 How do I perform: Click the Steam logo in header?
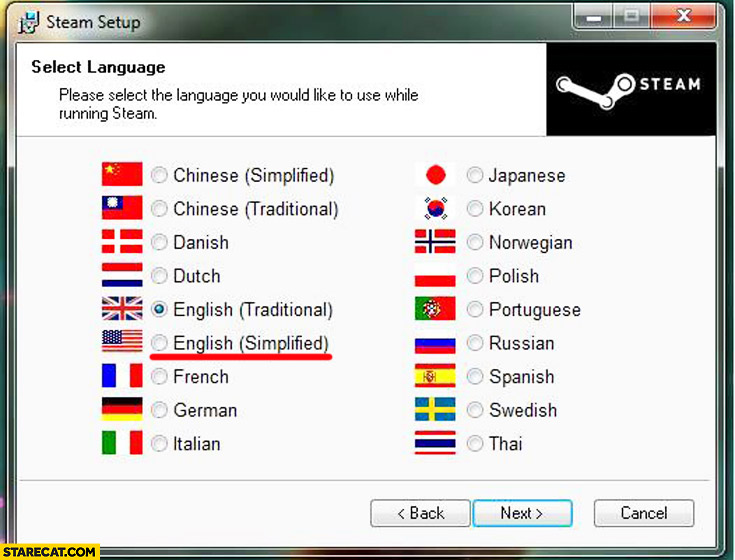[629, 90]
